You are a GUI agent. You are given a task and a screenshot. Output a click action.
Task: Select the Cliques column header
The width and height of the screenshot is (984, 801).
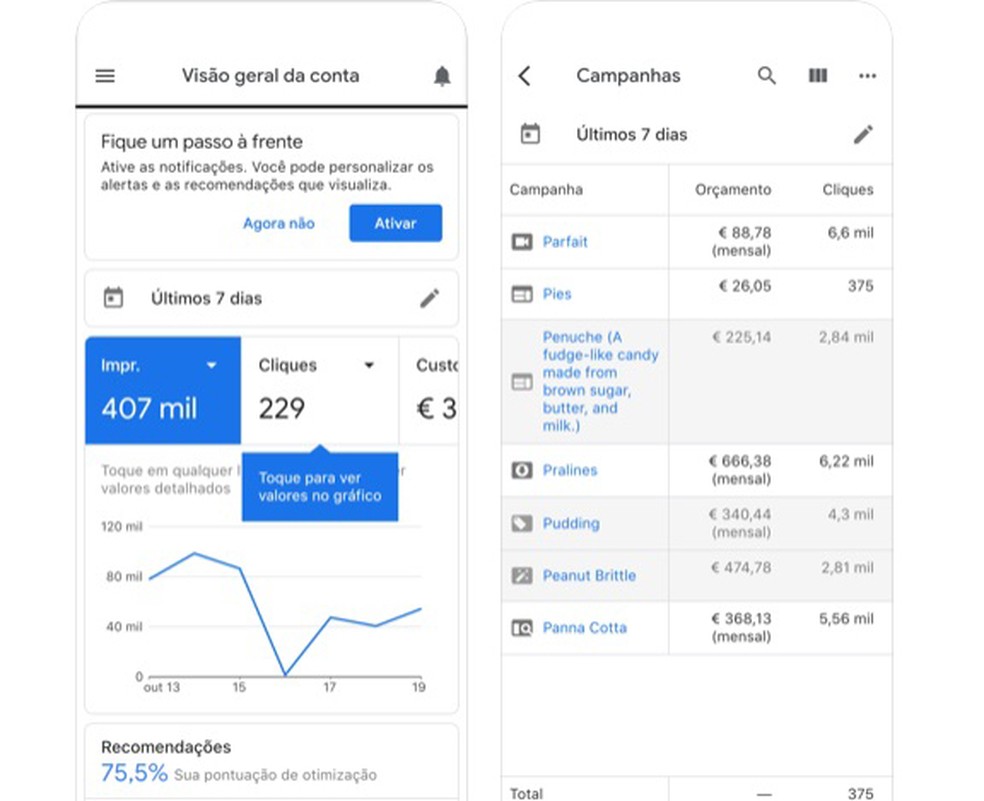(848, 189)
